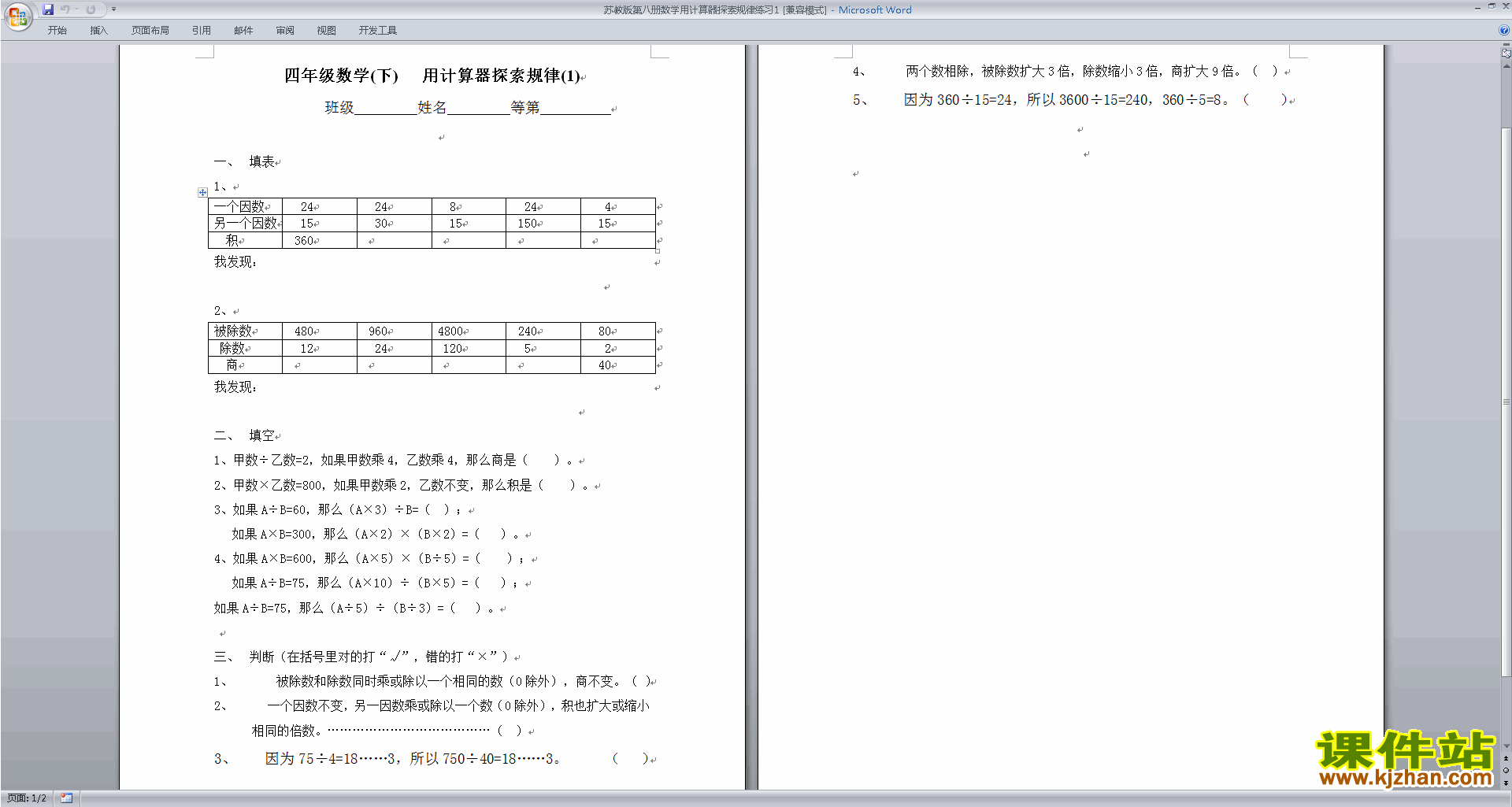
Task: Click the vertical scrollbar up arrow
Action: coord(1506,66)
